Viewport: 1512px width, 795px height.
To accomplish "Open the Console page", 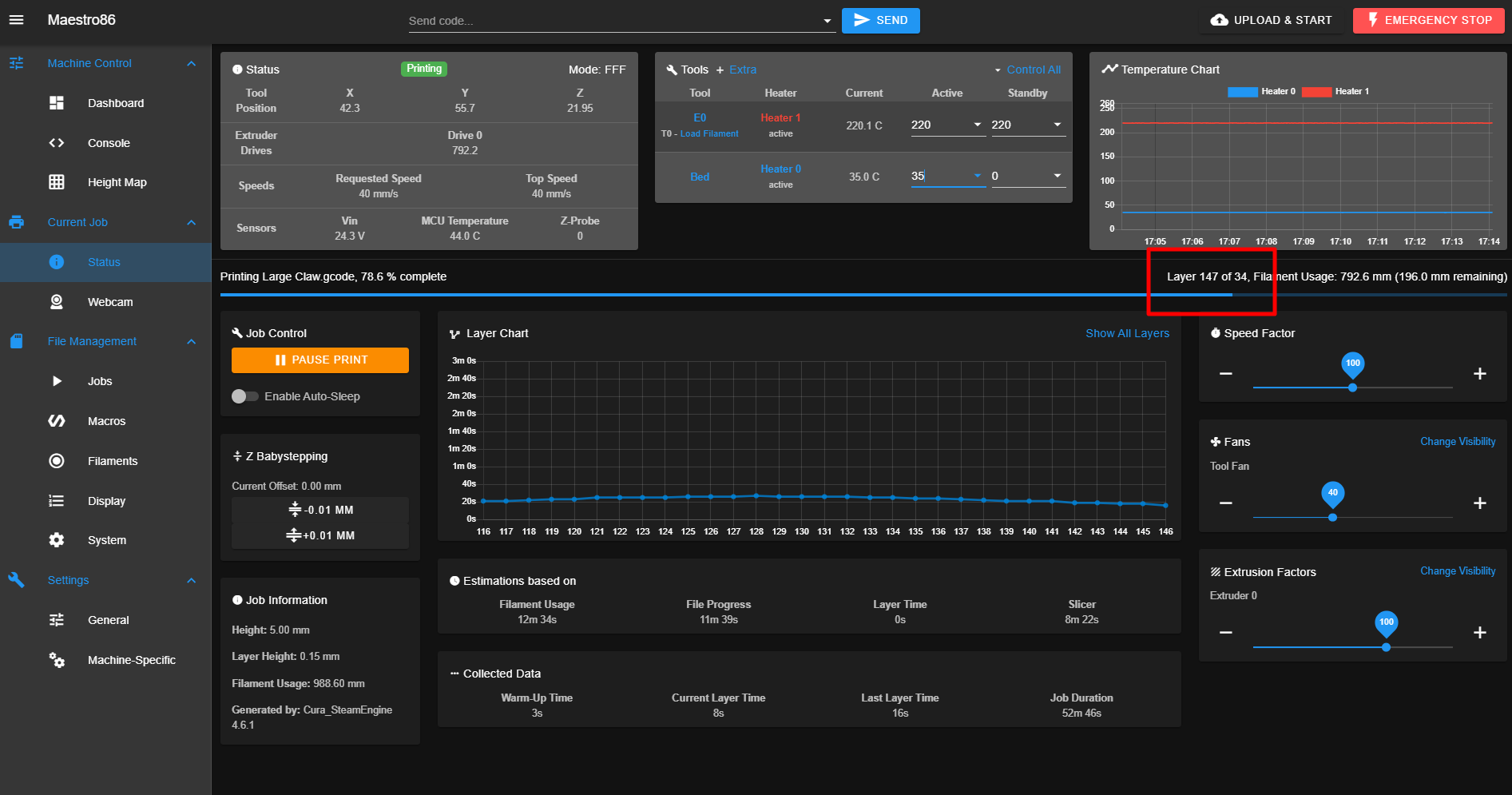I will click(109, 143).
